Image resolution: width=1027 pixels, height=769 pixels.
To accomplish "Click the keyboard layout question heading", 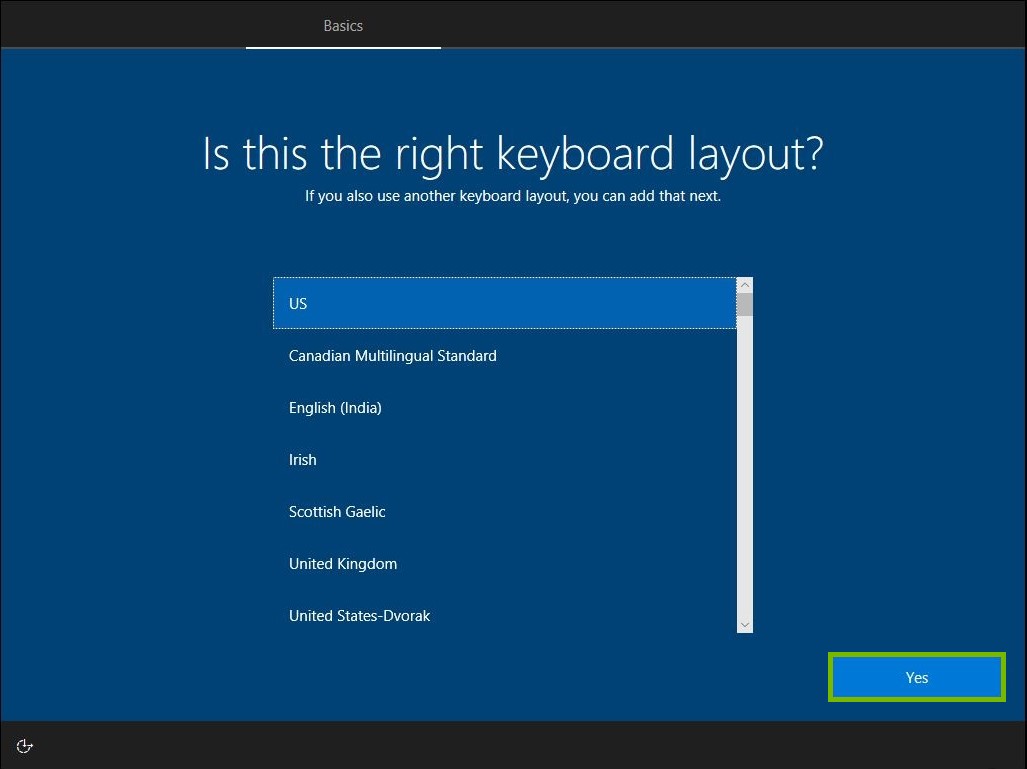I will (512, 153).
